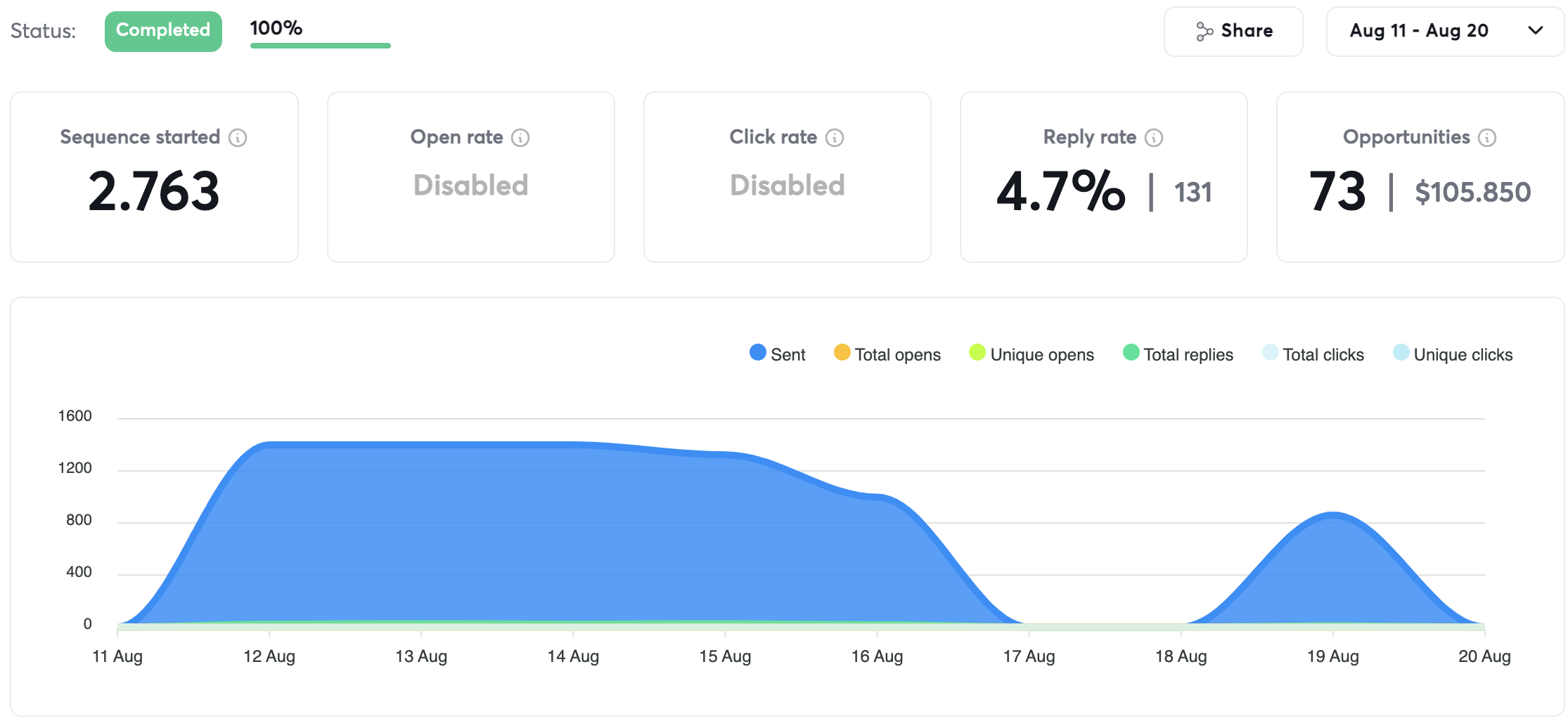
Task: Click the info icon beside Sequence started
Action: coord(238,138)
